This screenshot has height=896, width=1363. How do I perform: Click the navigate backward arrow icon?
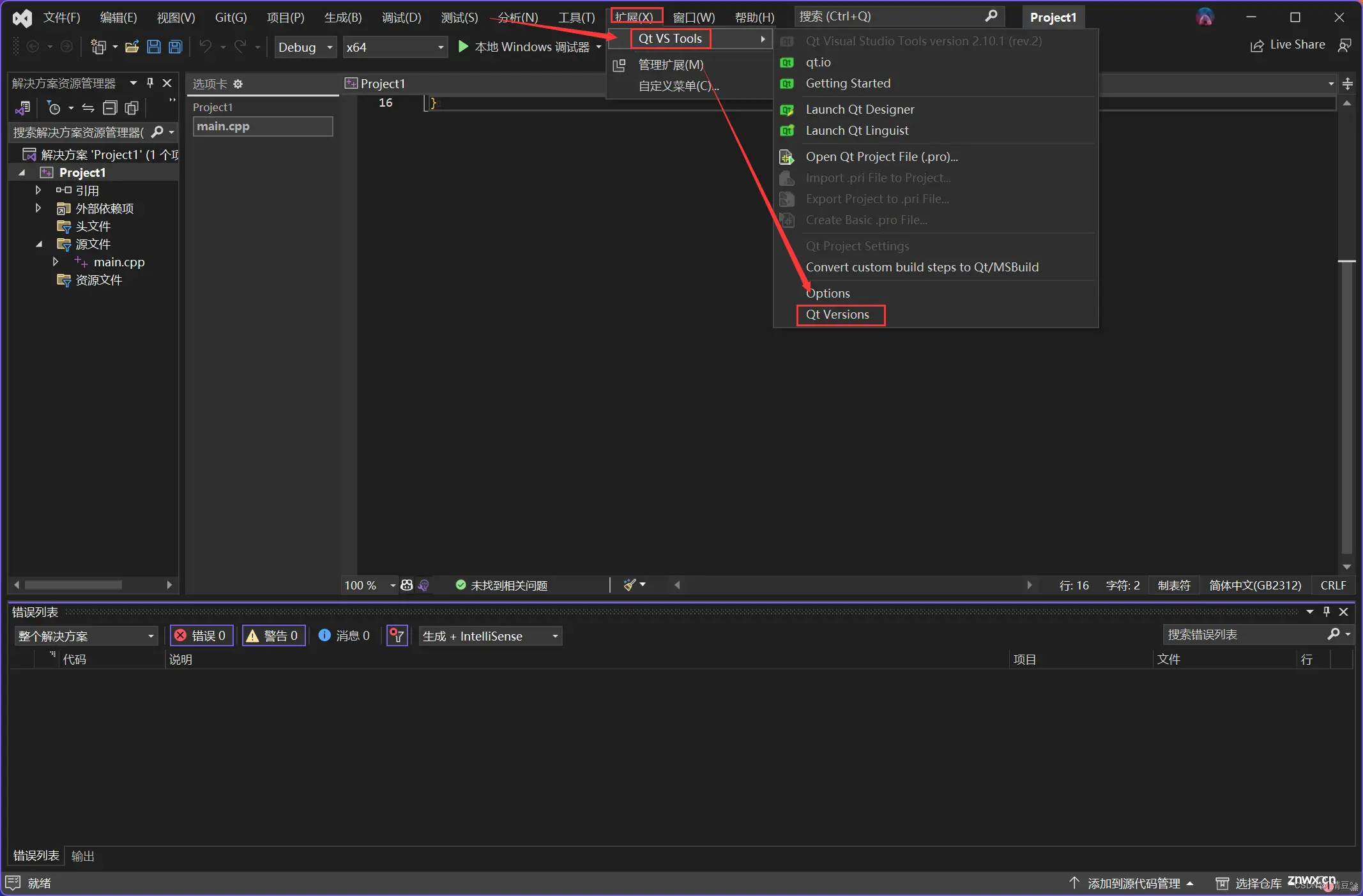click(x=33, y=47)
